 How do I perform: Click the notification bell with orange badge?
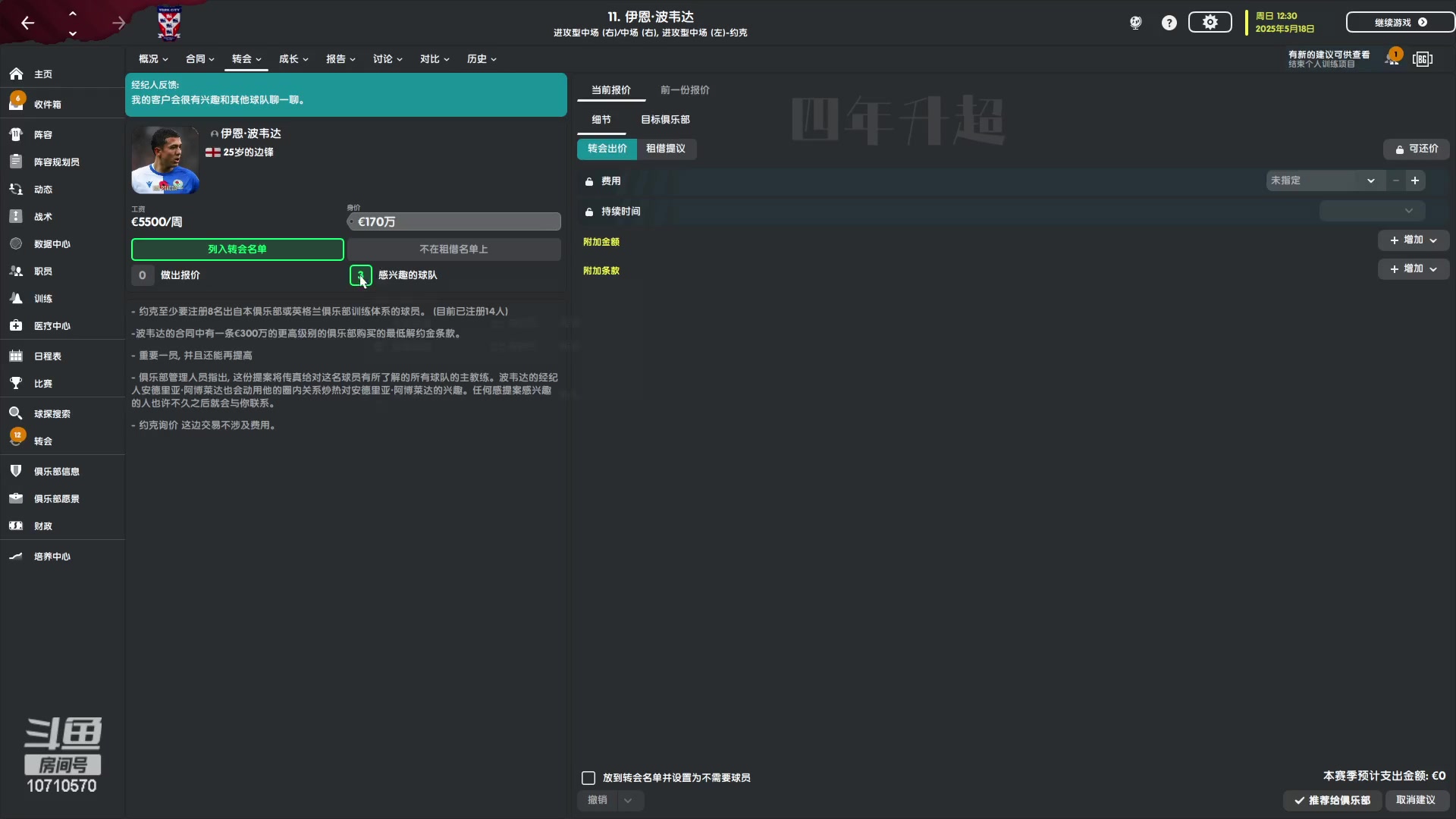tap(1392, 58)
